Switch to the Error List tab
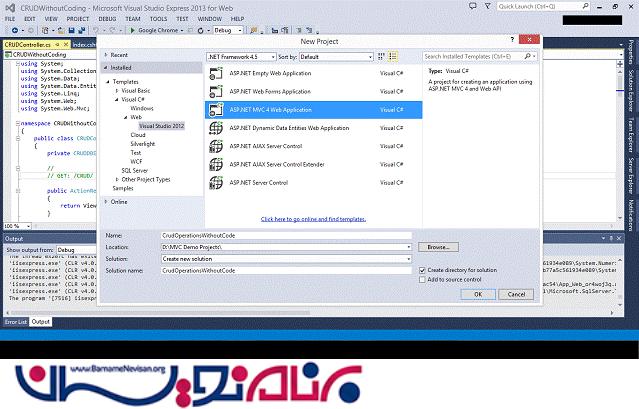The height and width of the screenshot is (409, 639). [16, 321]
